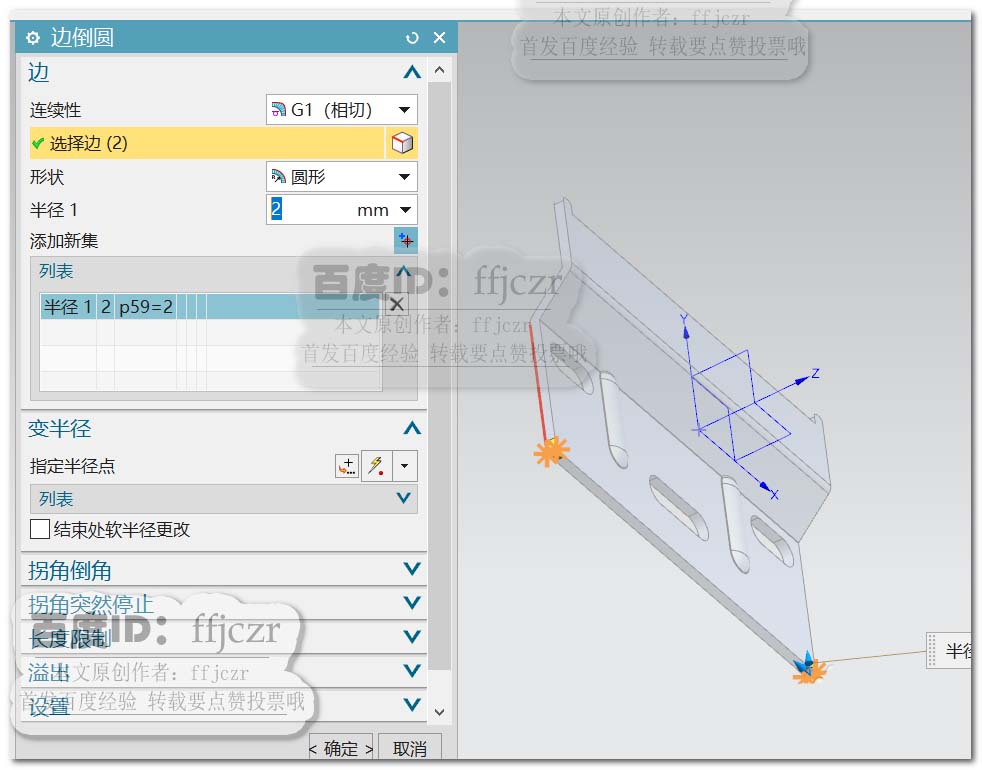Viewport: 982px width, 770px height.
Task: Expand the 拐角突然停止 section
Action: point(411,603)
